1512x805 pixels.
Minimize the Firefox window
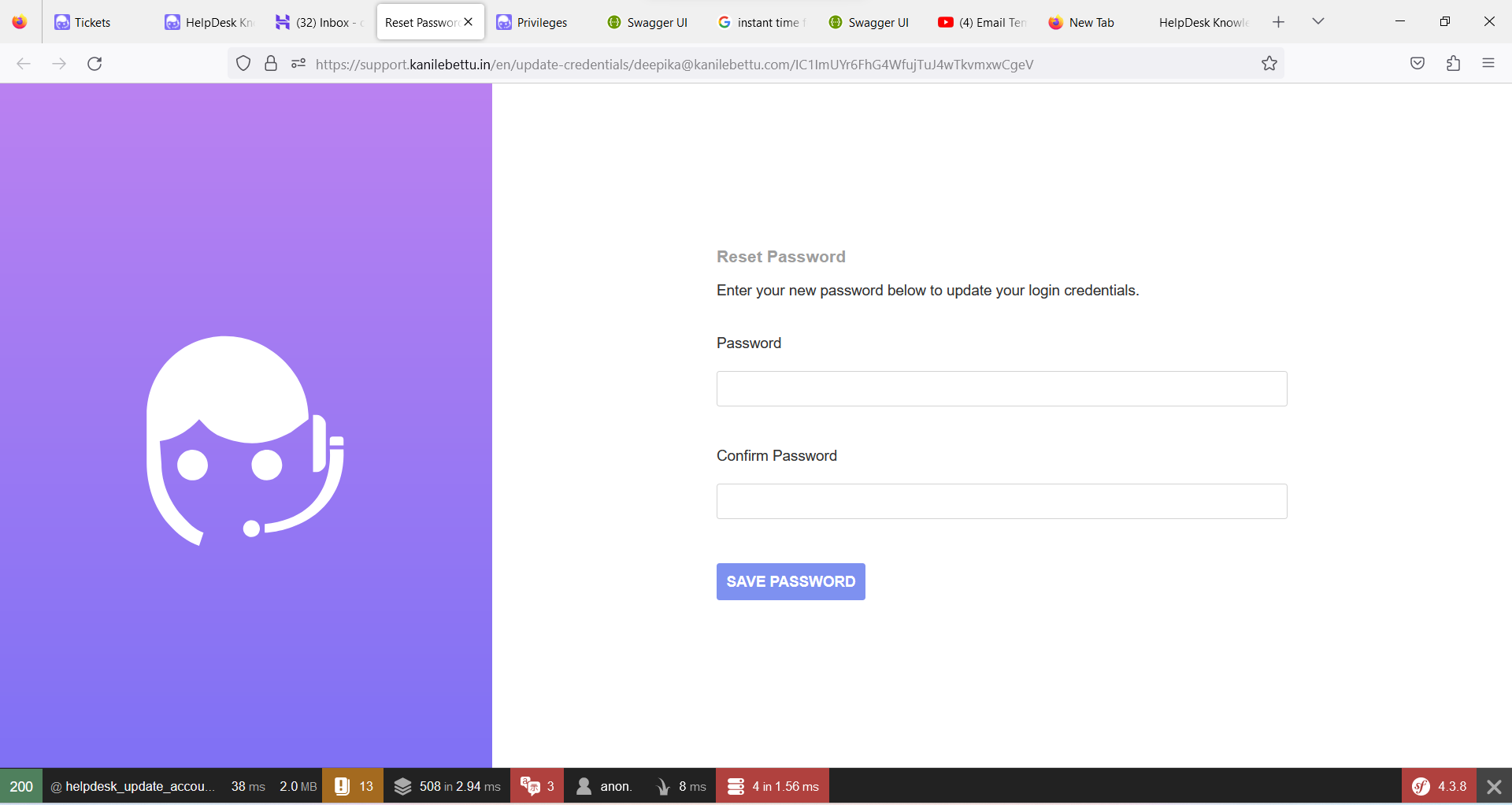(1400, 22)
